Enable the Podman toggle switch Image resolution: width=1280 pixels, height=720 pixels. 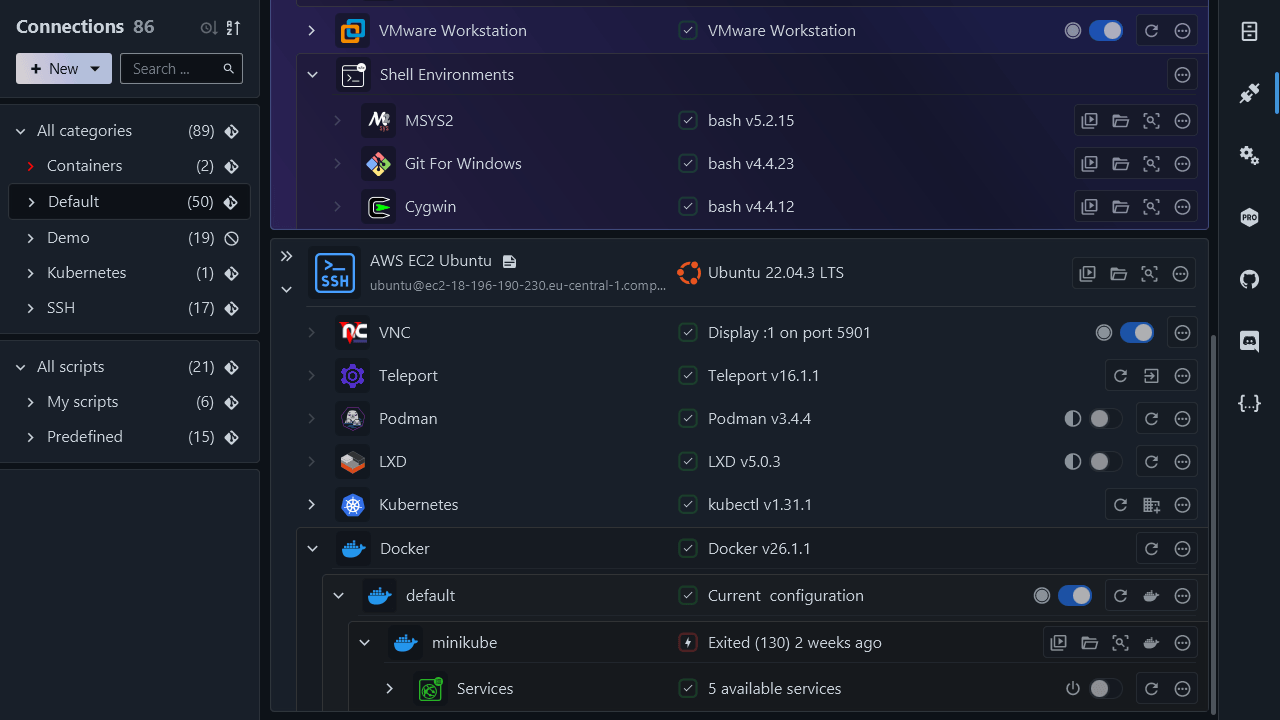(x=1104, y=419)
